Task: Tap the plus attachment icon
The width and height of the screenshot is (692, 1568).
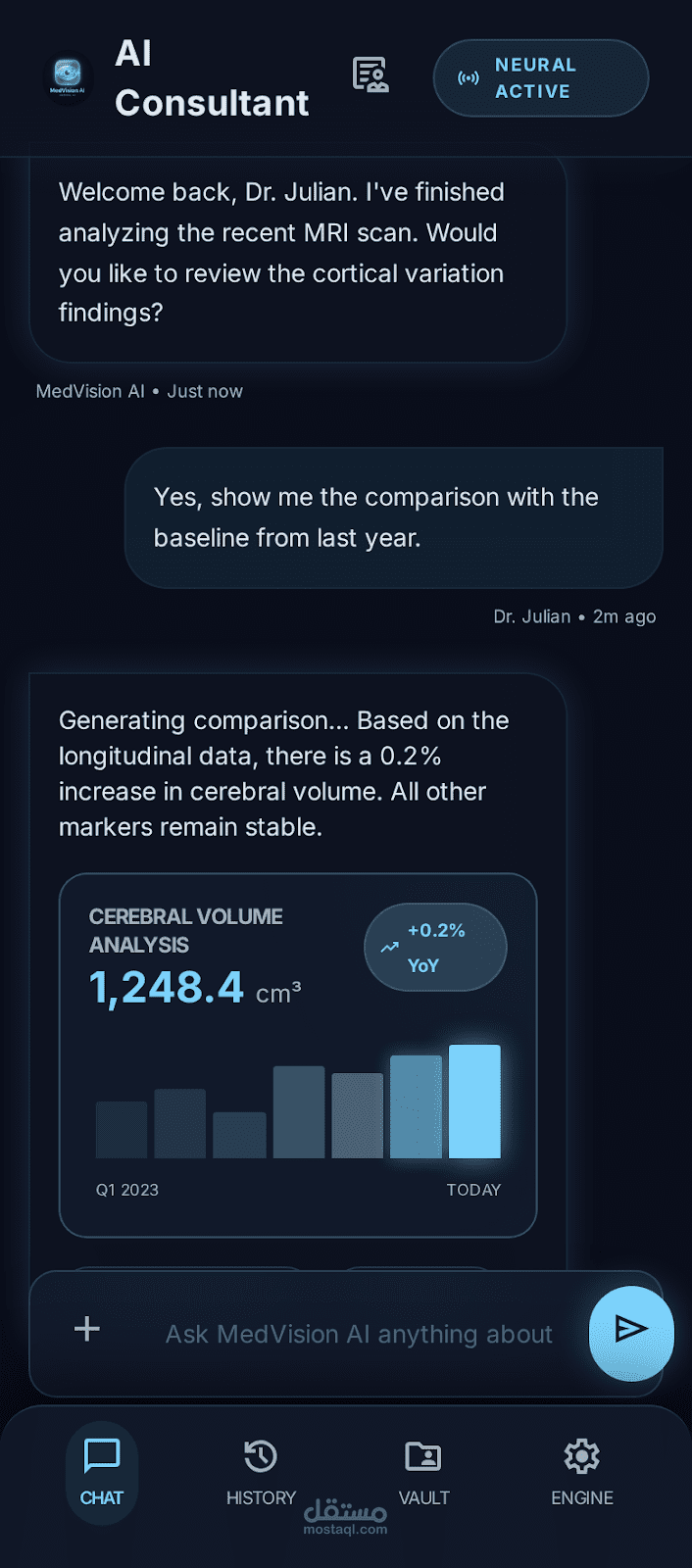Action: pyautogui.click(x=87, y=1328)
